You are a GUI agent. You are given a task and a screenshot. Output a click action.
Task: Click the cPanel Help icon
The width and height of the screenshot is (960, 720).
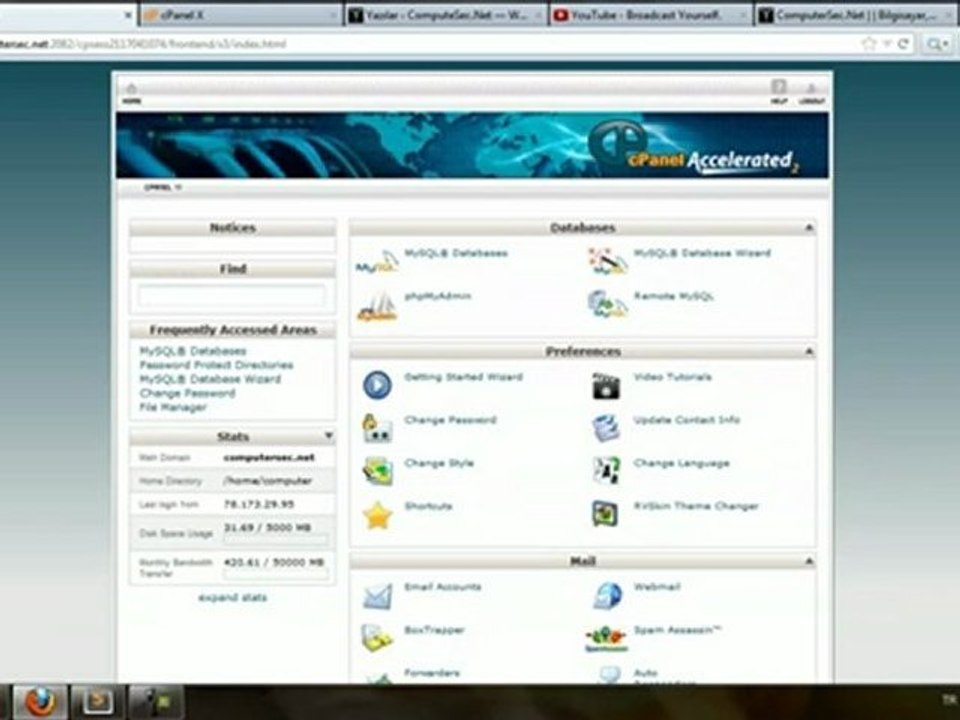point(778,92)
